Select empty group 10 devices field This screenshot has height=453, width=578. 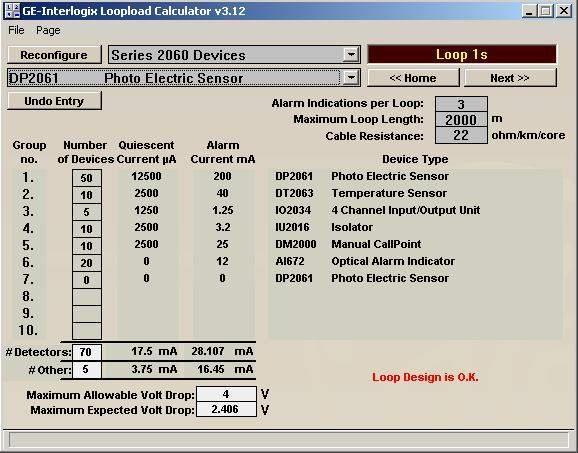[87, 331]
